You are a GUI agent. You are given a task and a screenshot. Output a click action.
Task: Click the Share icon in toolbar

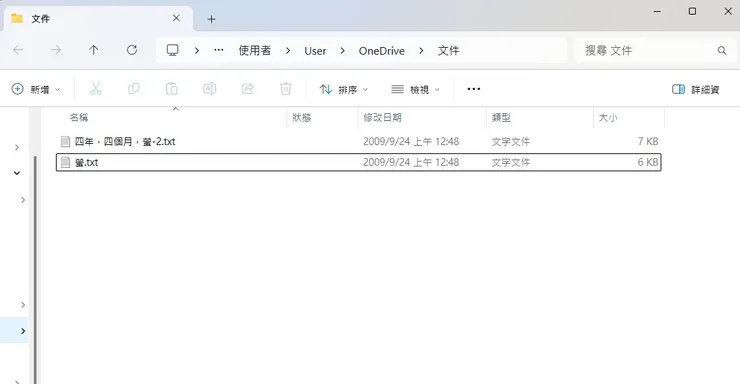(248, 89)
